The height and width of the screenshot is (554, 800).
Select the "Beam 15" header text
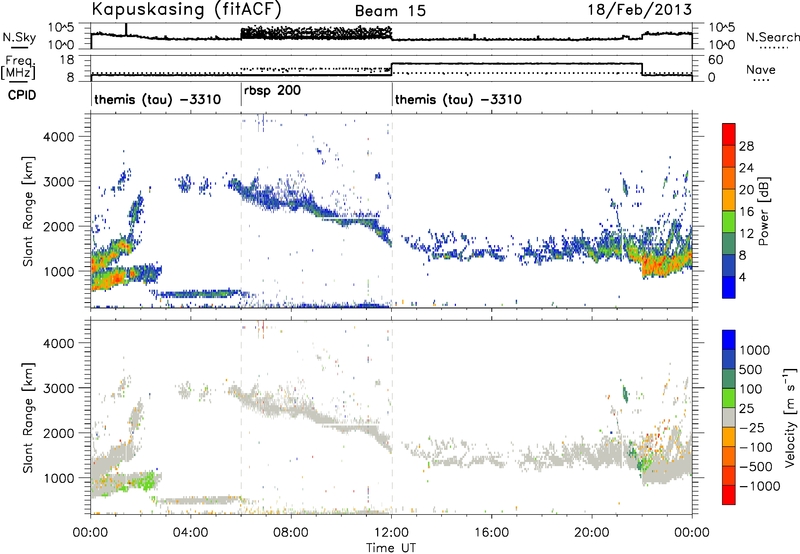390,11
